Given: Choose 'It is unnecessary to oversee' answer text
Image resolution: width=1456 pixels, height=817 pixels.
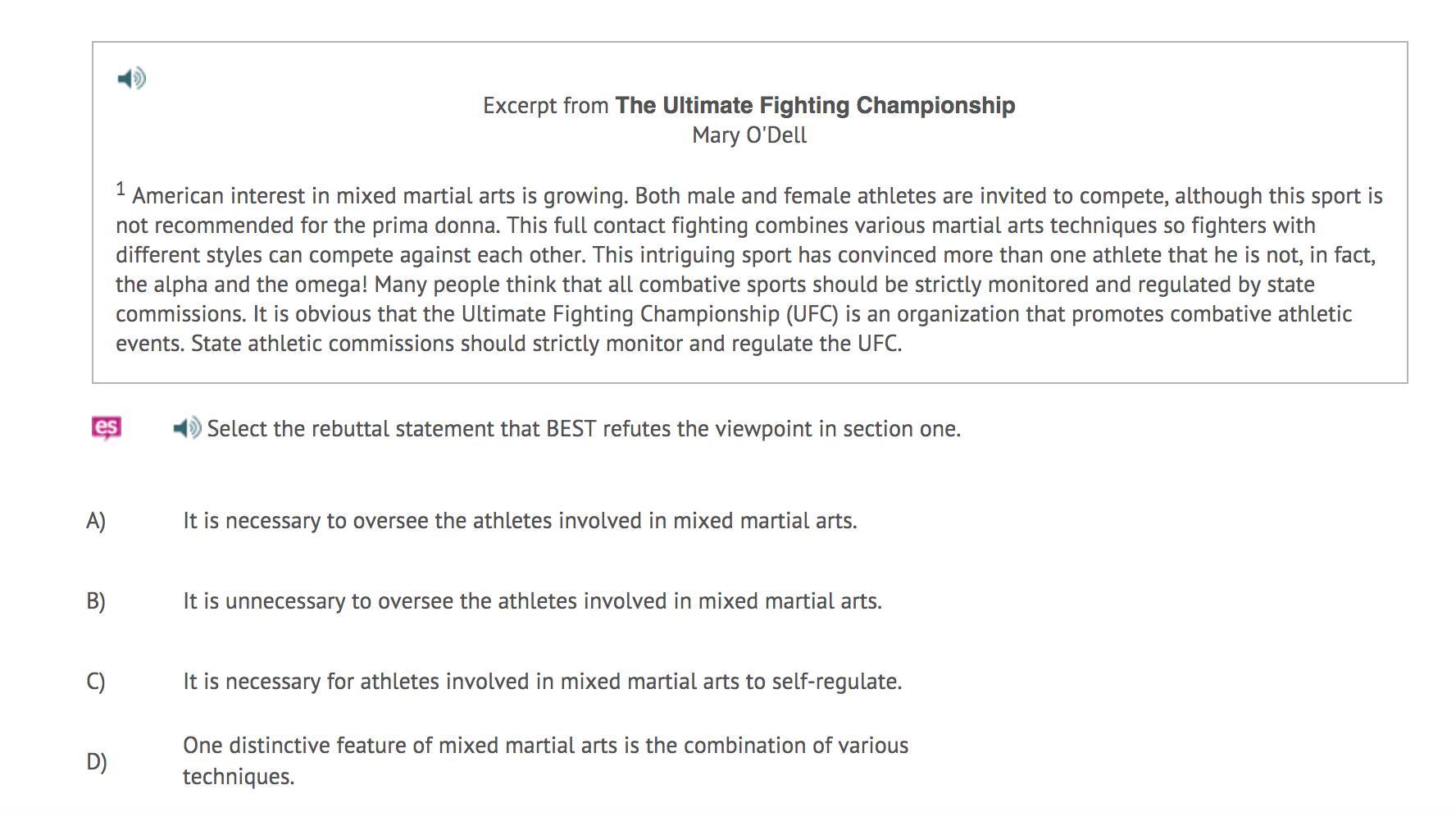Looking at the screenshot, I should click(532, 601).
